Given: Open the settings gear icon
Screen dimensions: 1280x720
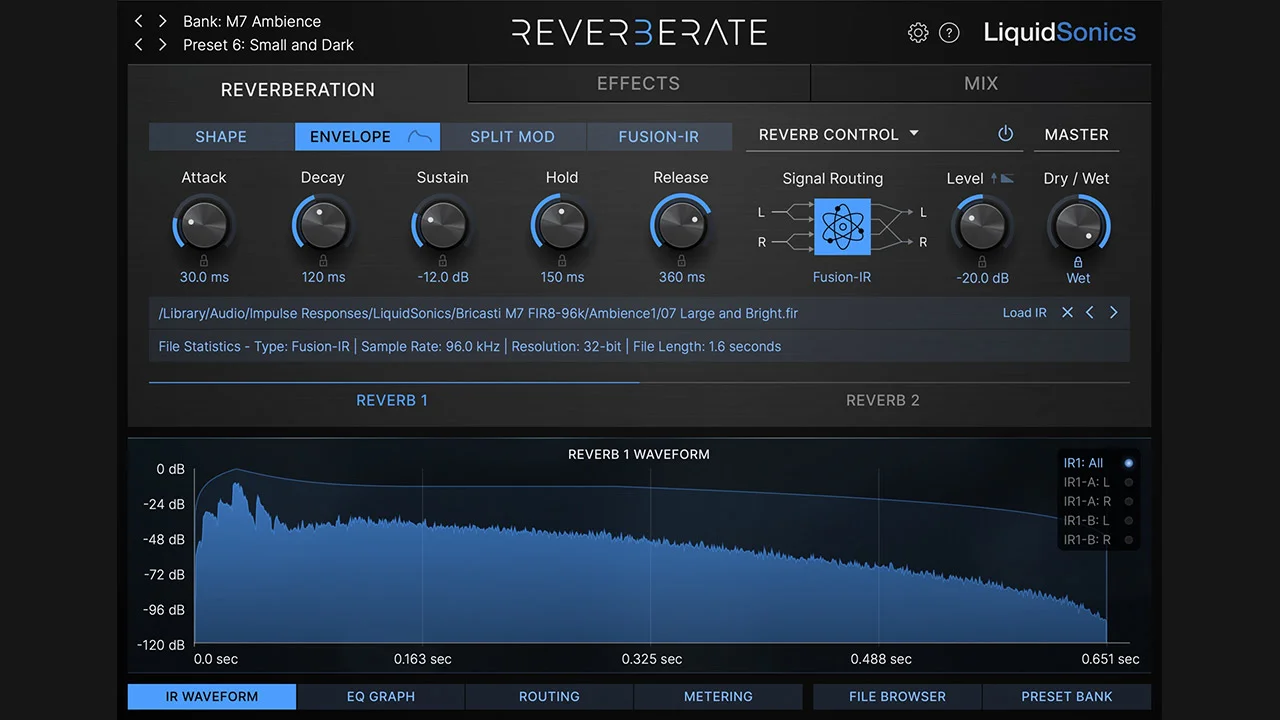Looking at the screenshot, I should click(917, 33).
